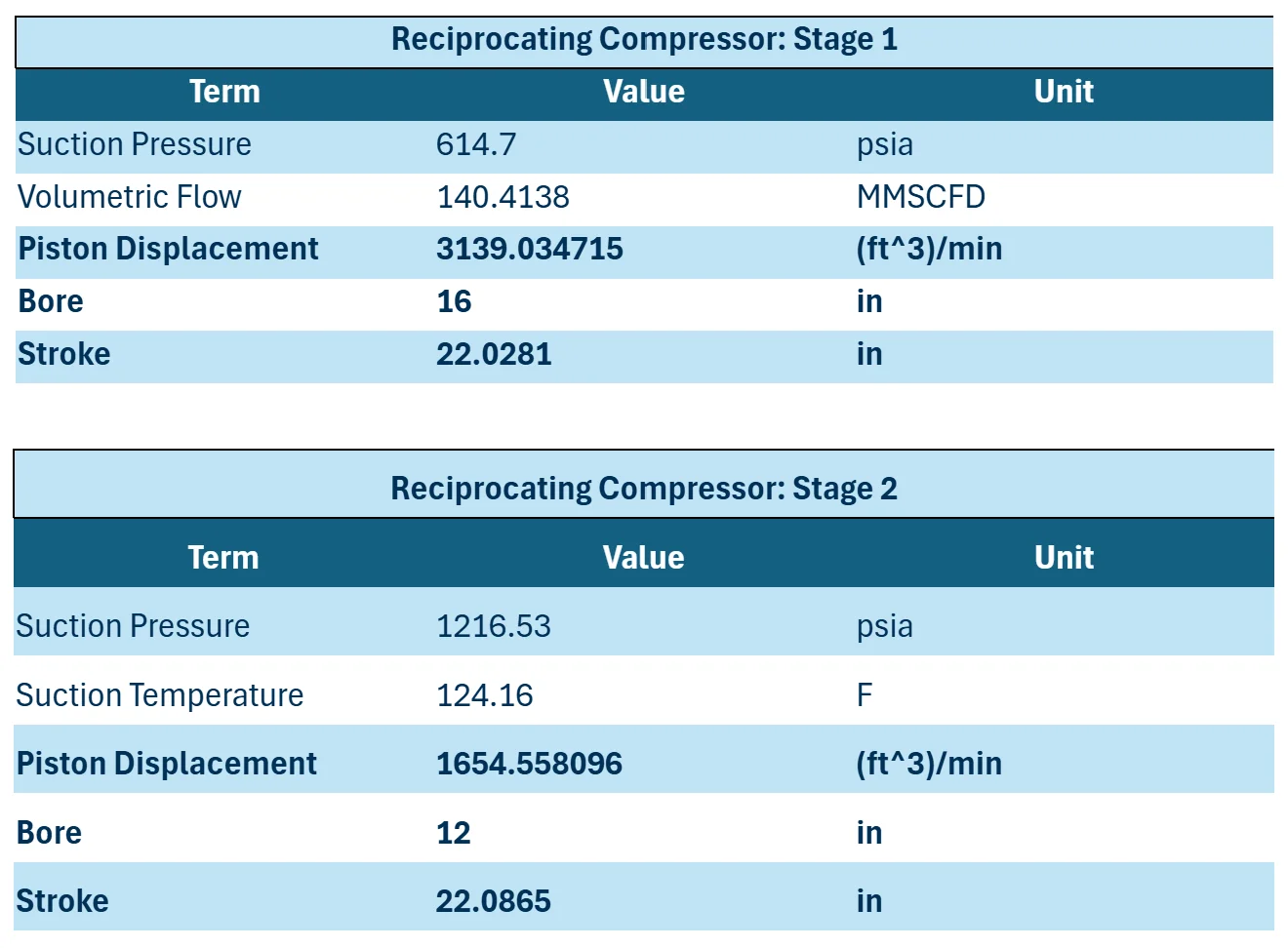Click the Stage 1 Term header cell
Image resolution: width=1288 pixels, height=948 pixels.
224,94
